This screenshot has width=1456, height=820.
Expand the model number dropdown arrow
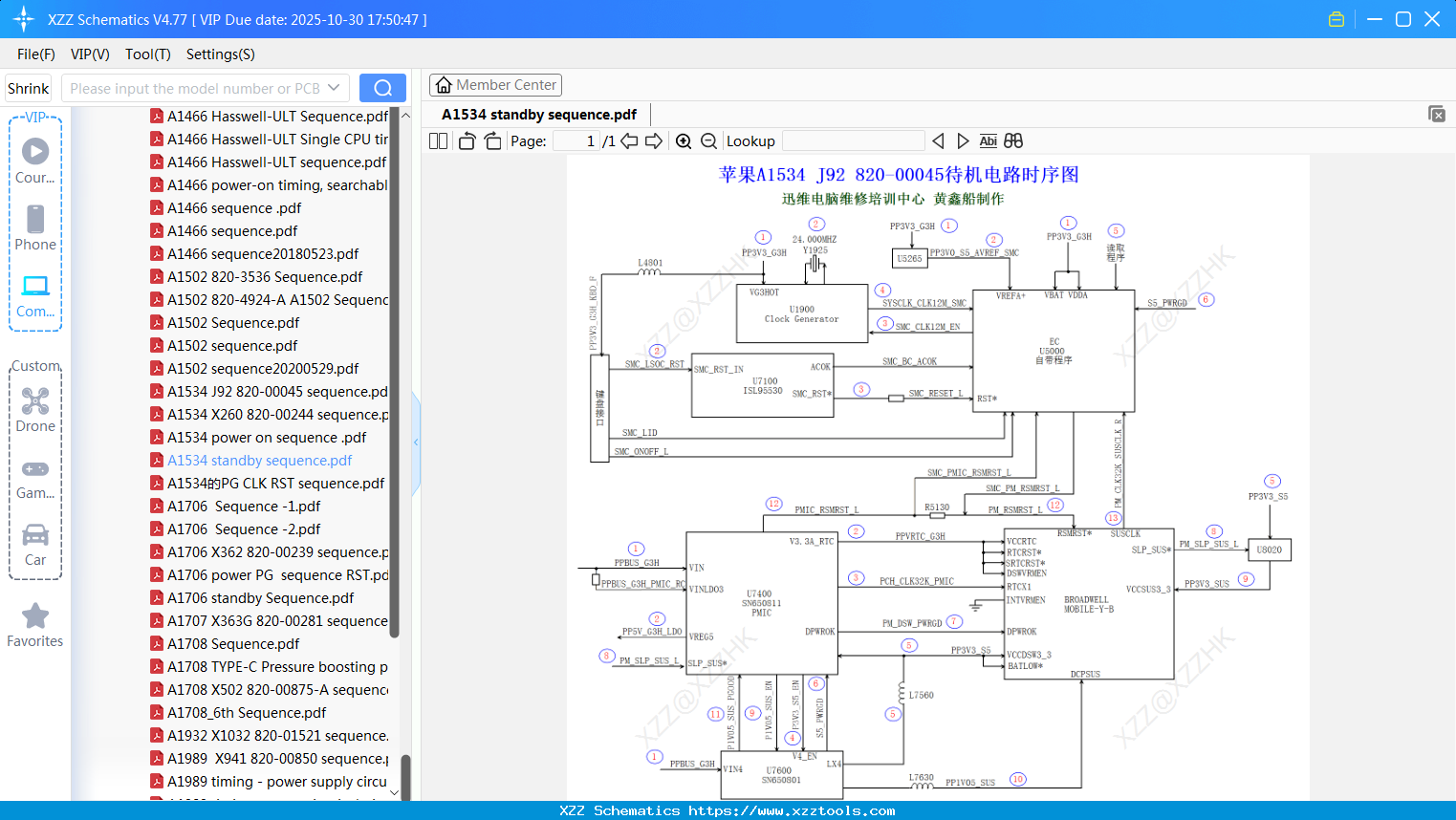[334, 88]
